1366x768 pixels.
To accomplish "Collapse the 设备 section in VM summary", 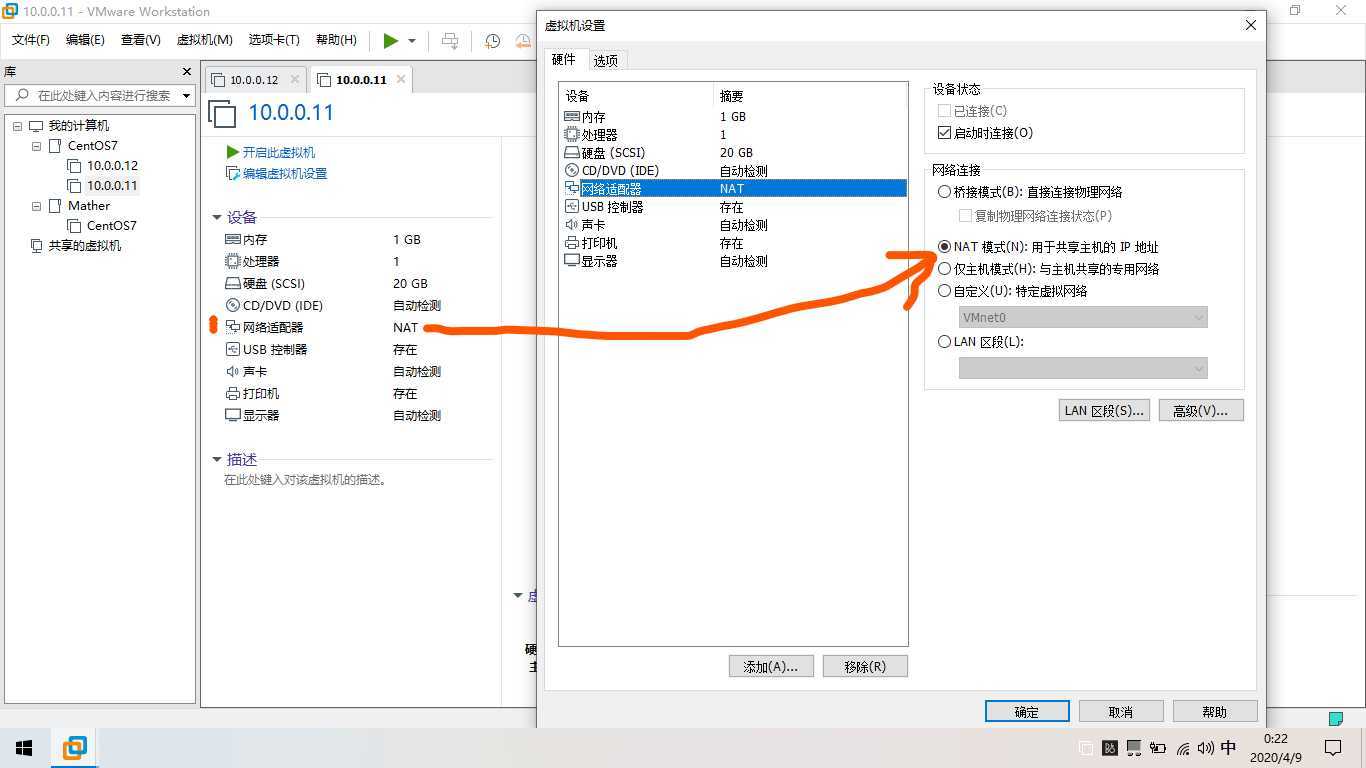I will point(217,218).
